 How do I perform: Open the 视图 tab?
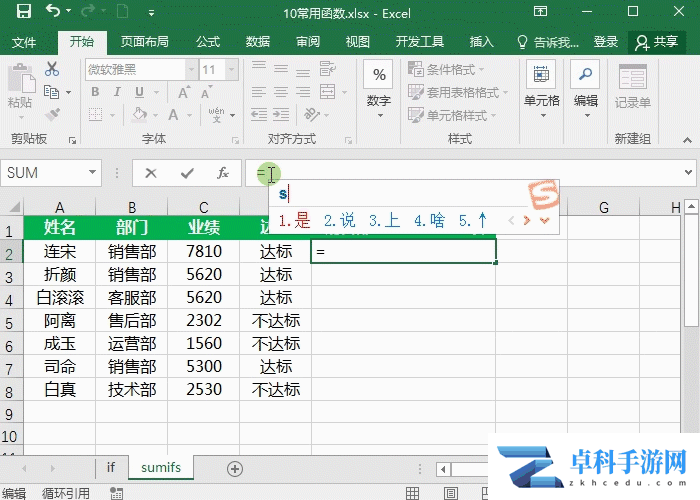tap(357, 42)
